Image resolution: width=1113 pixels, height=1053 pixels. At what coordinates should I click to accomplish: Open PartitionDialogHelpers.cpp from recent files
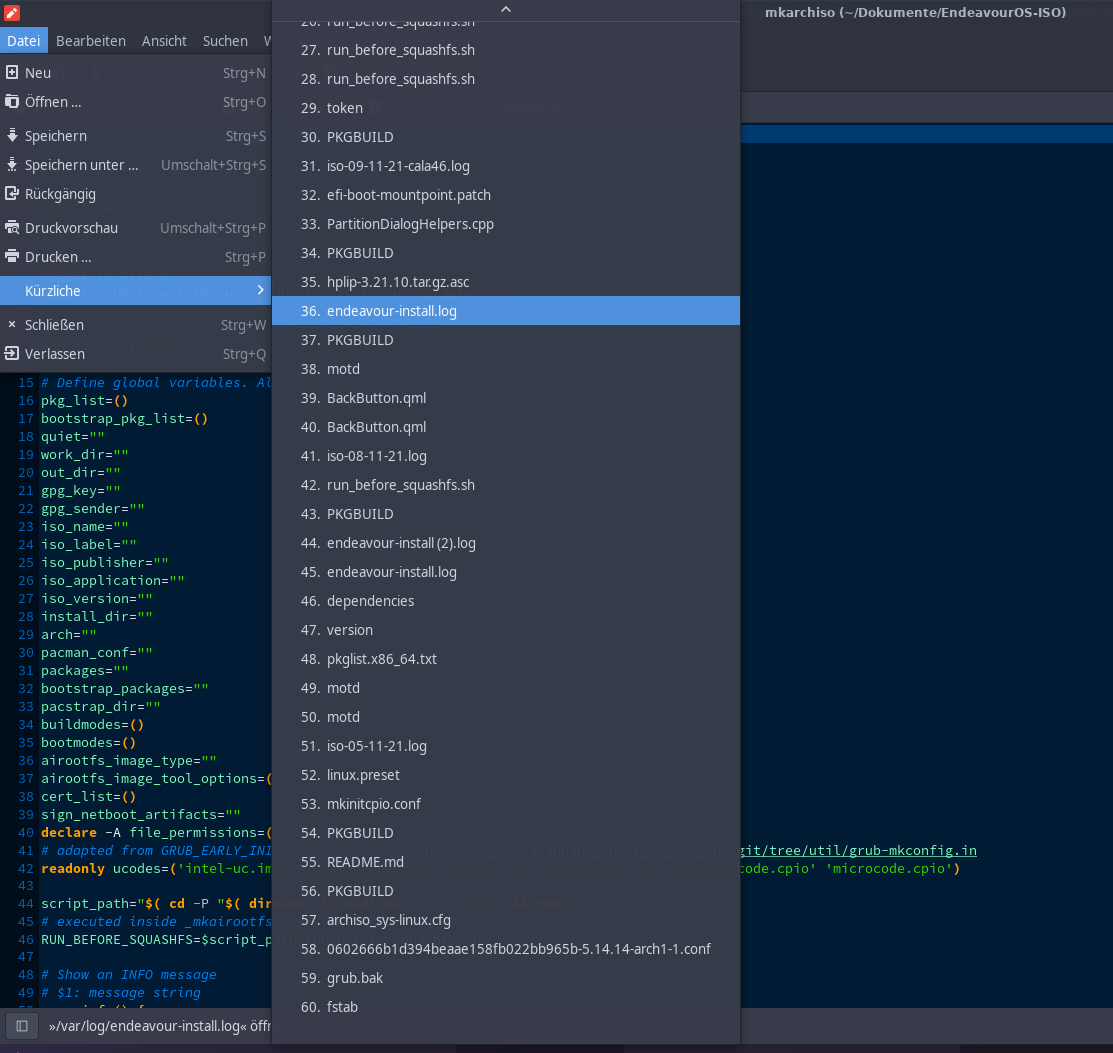[x=505, y=224]
